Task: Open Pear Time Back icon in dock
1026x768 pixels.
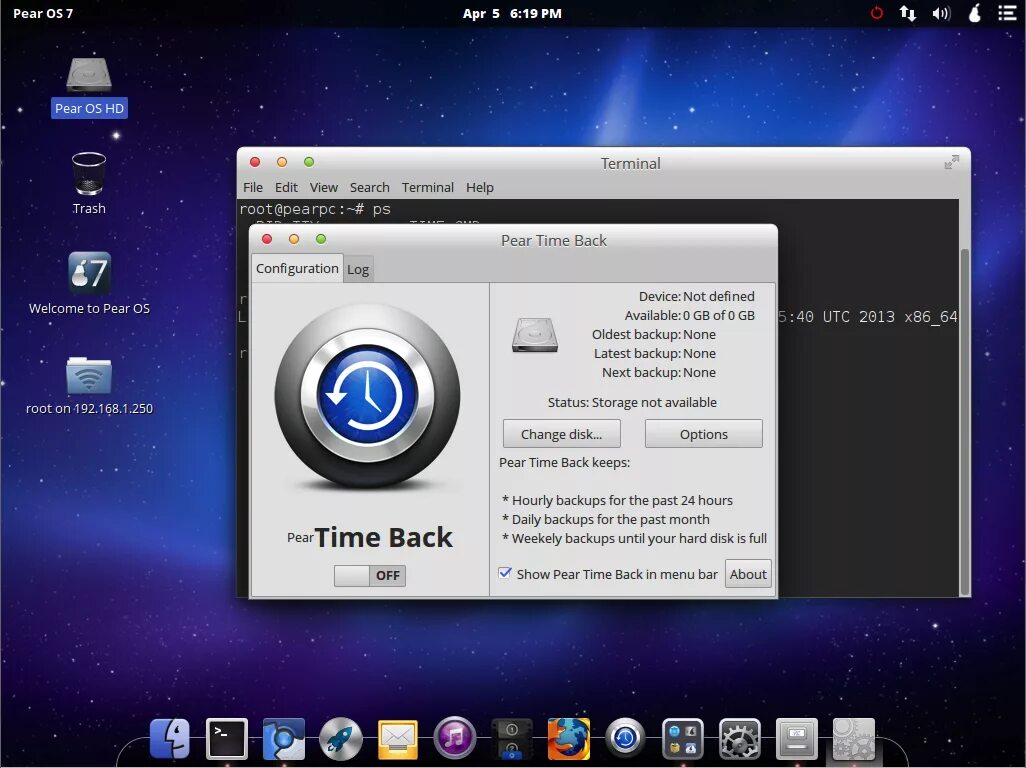Action: 626,739
